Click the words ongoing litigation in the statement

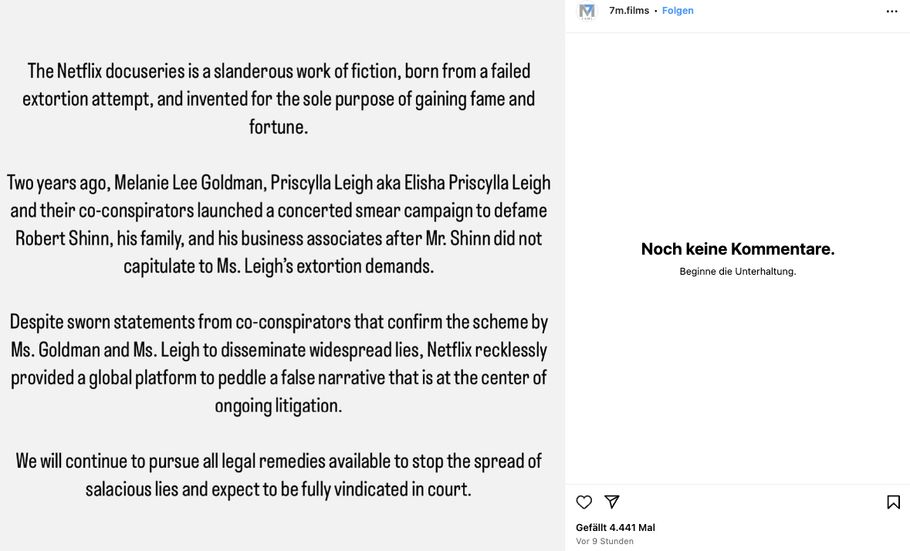click(278, 405)
